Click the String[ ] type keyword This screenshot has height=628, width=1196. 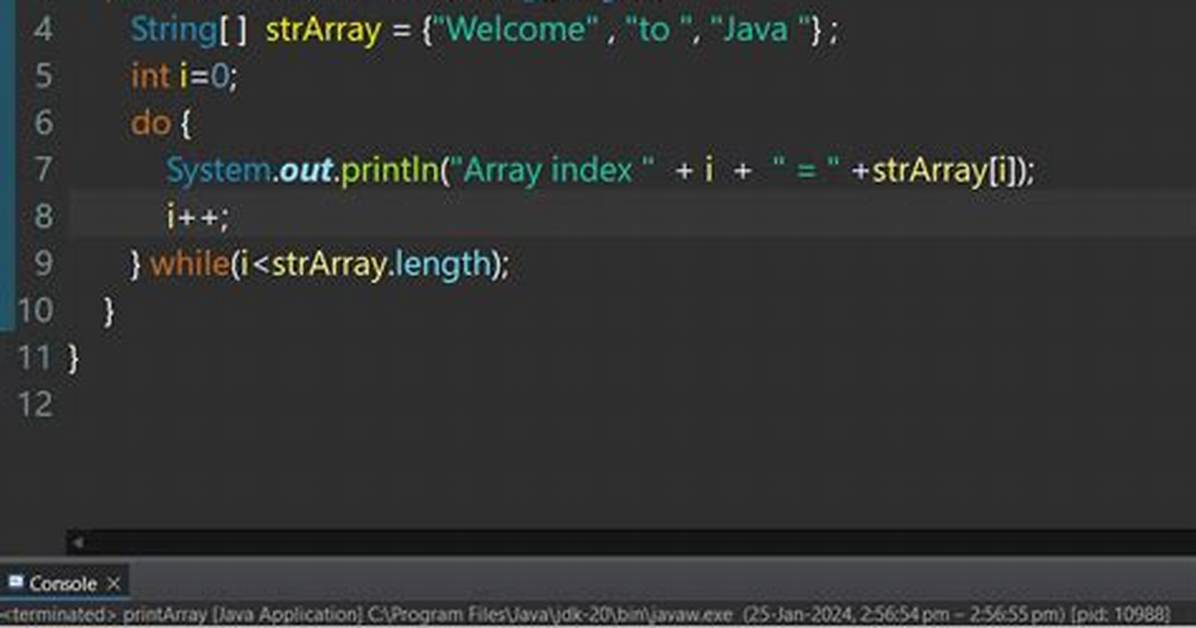click(x=188, y=31)
